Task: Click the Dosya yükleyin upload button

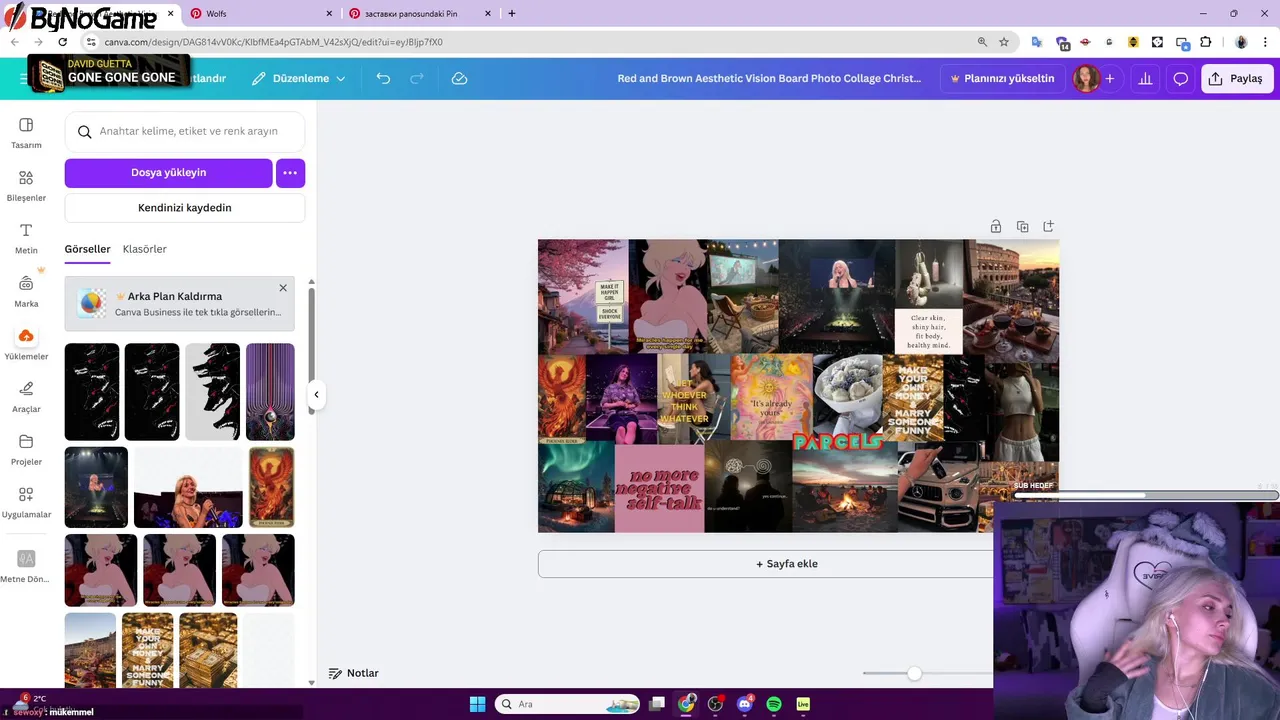Action: (168, 173)
